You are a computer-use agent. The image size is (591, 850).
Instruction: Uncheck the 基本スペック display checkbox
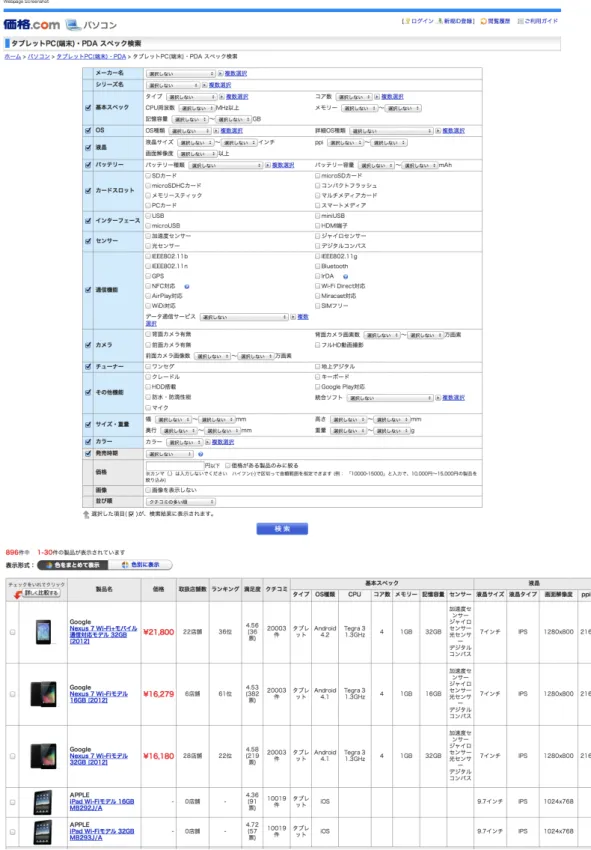(x=88, y=107)
